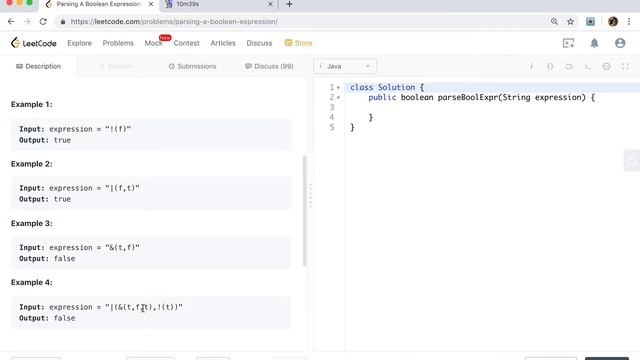This screenshot has height=360, width=640.
Task: Click the panel splitter handle
Action: coord(310,195)
